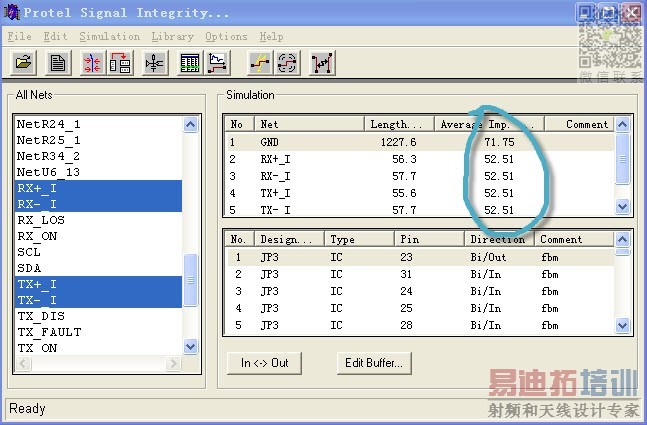Viewport: 647px width, 425px height.
Task: Click down arrow of All Nets scrollbar
Action: pyautogui.click(x=190, y=346)
